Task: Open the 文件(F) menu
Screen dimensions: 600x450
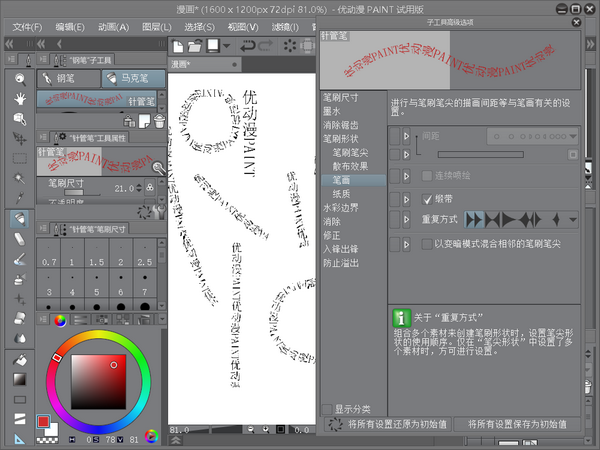Action: [x=27, y=27]
